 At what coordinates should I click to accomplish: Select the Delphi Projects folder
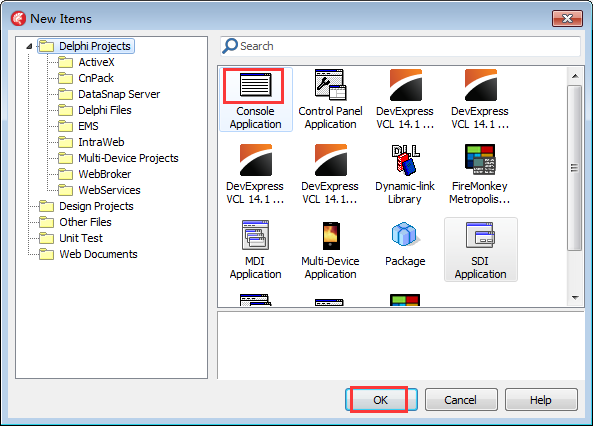tap(86, 46)
